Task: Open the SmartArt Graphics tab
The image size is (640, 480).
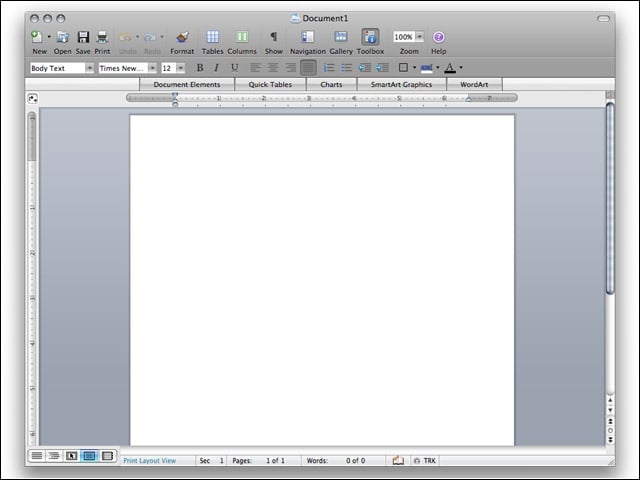Action: 402,84
